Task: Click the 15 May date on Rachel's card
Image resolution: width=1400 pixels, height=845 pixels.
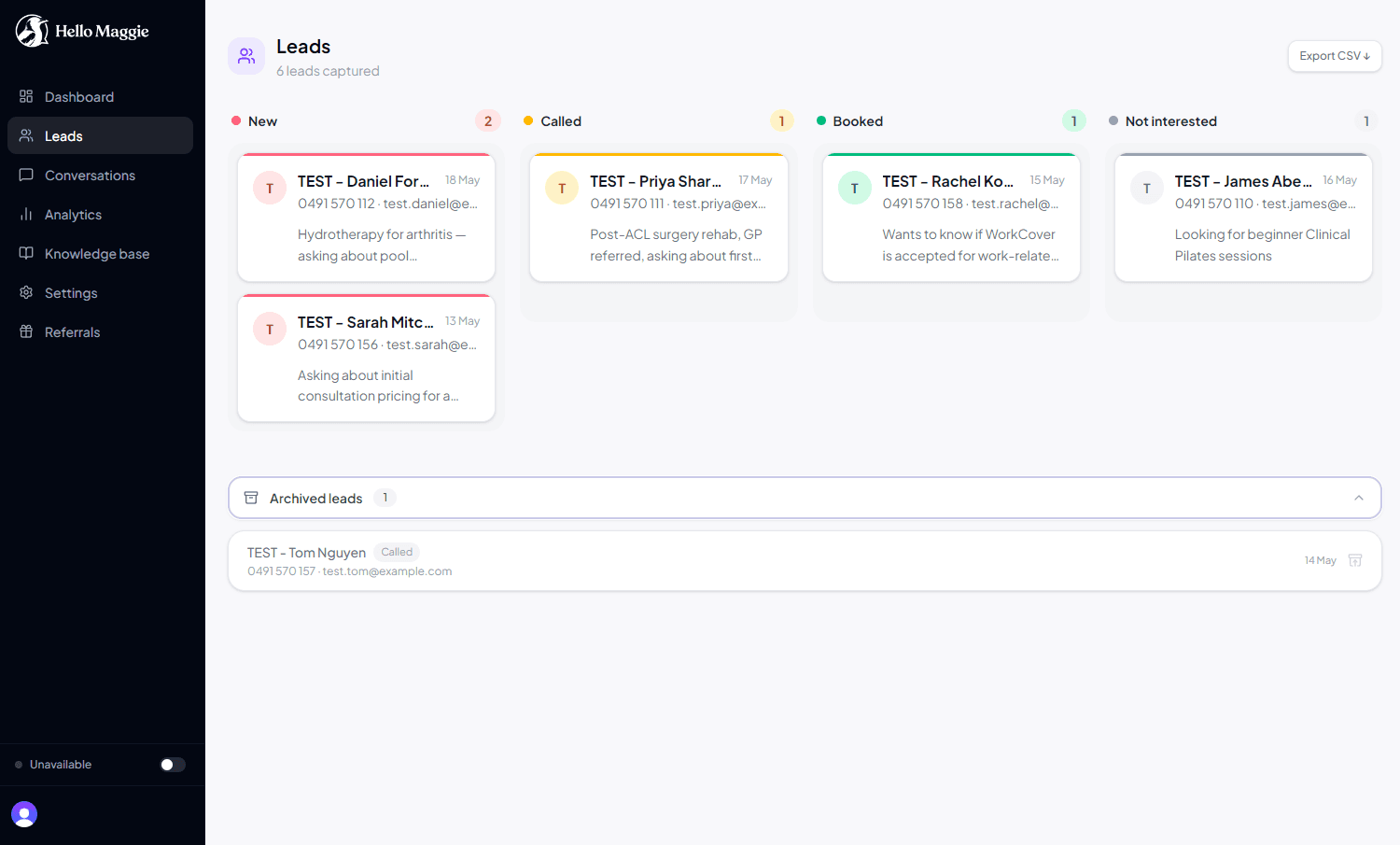Action: tap(1047, 180)
